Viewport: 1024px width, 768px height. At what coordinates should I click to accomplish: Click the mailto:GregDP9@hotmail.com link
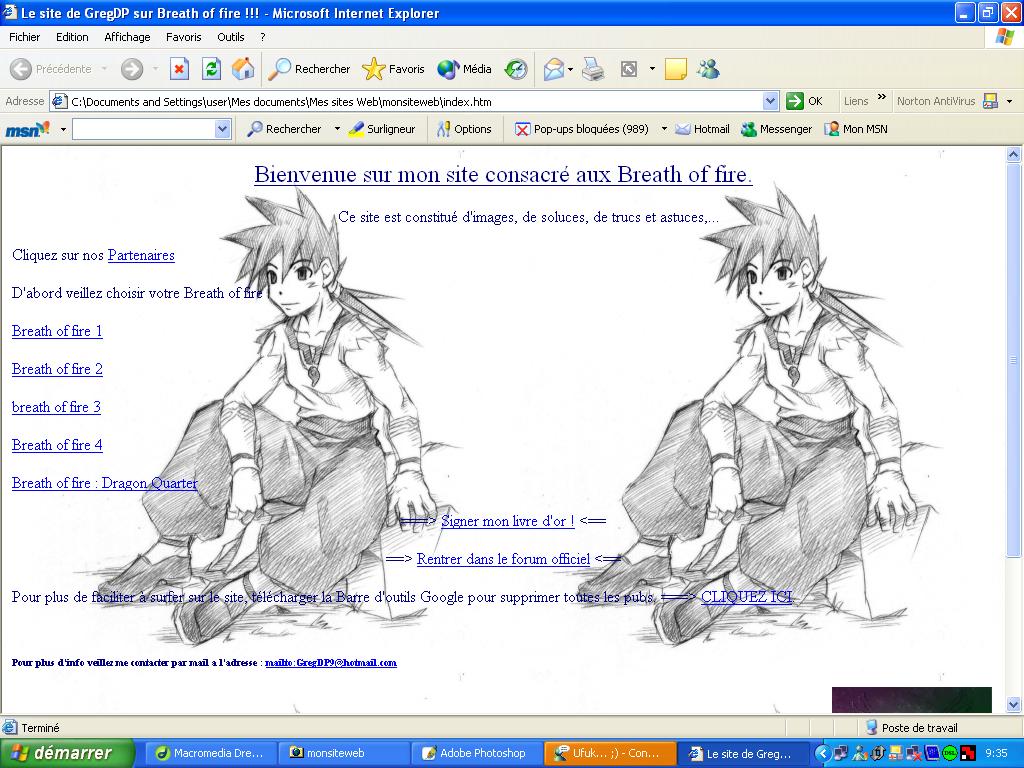point(331,663)
